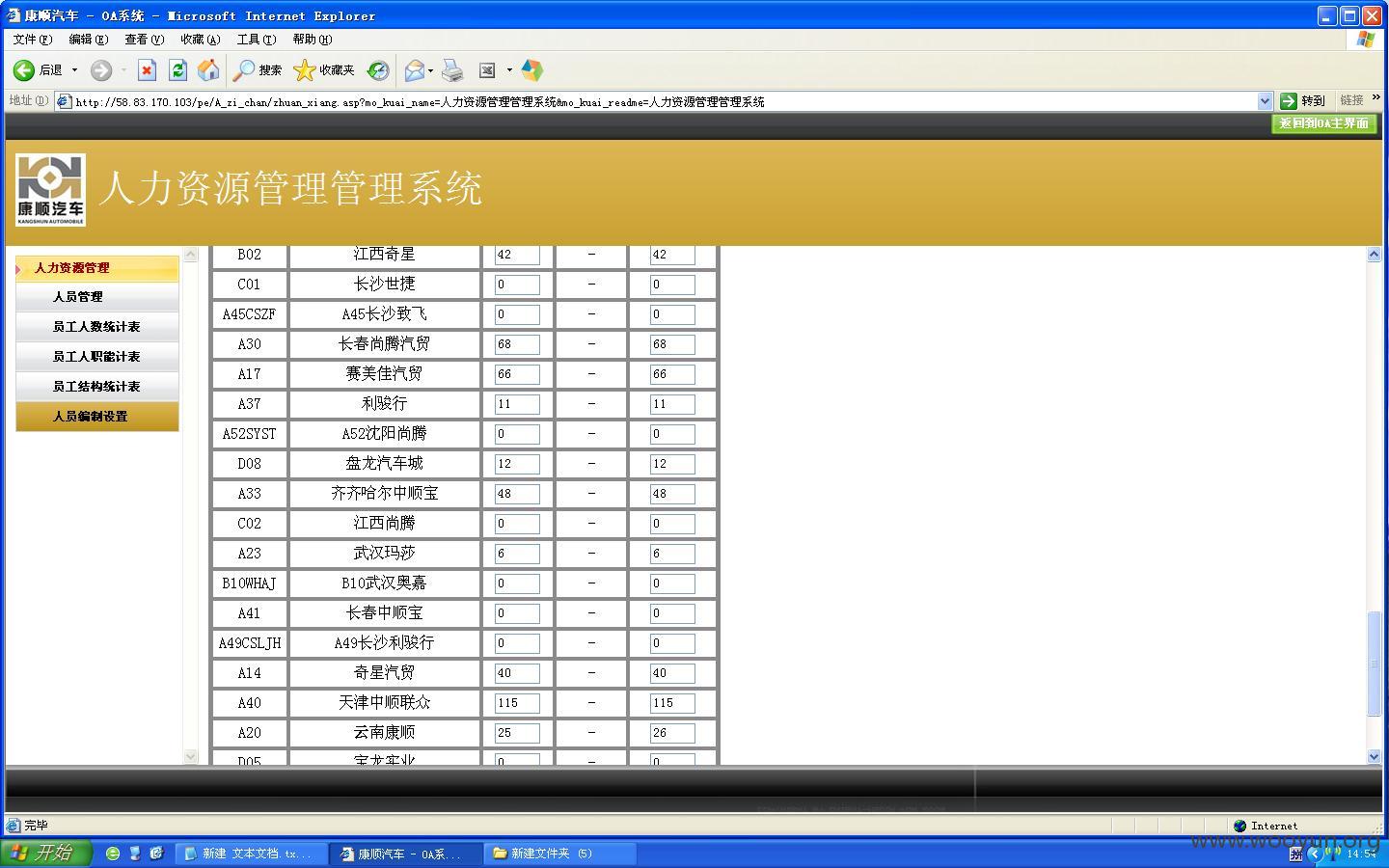Switch to the 新建文件夹 (5) taskbar window
The width and height of the screenshot is (1389, 868).
click(x=559, y=854)
